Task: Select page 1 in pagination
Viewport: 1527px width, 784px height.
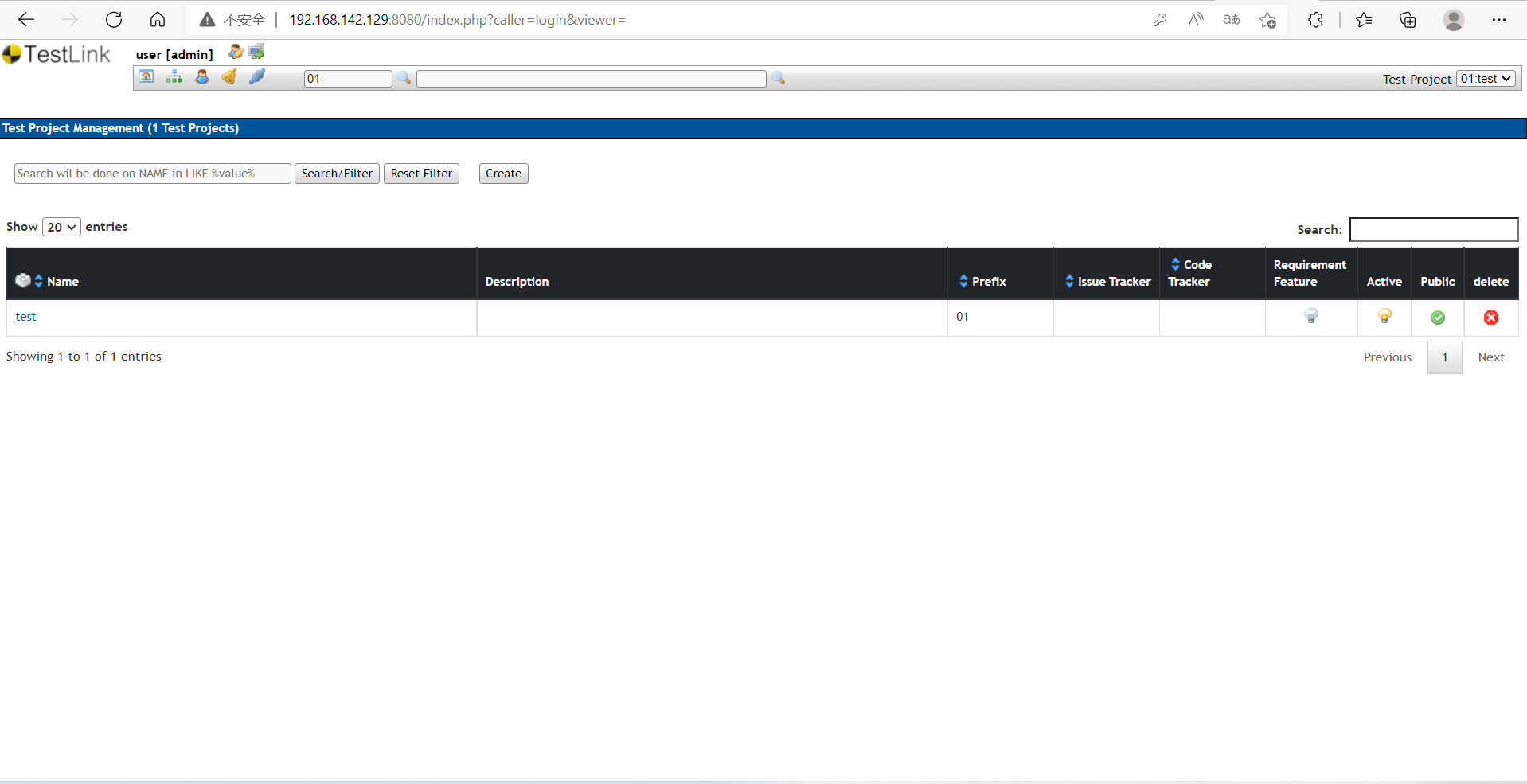Action: click(1445, 357)
